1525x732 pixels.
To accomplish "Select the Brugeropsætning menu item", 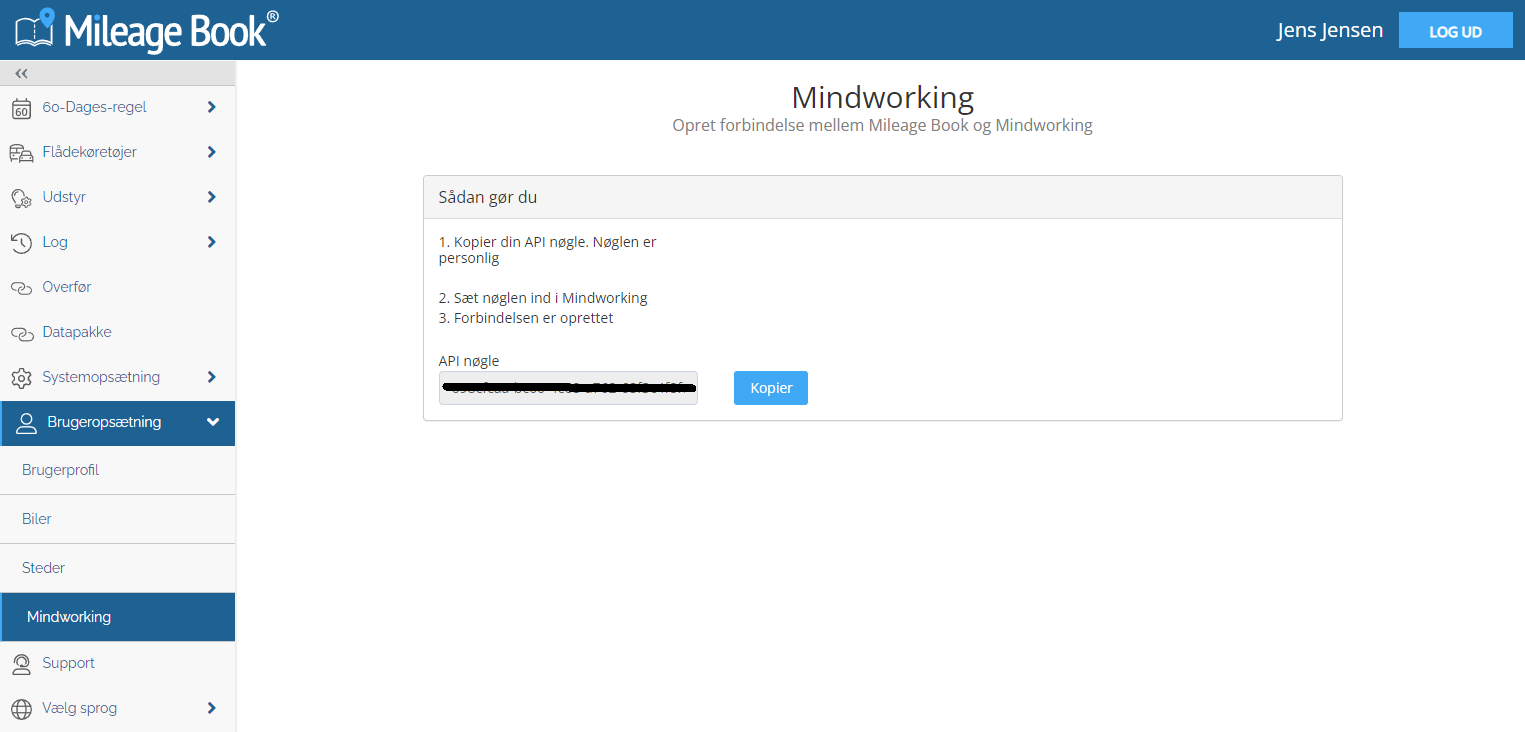I will point(118,423).
